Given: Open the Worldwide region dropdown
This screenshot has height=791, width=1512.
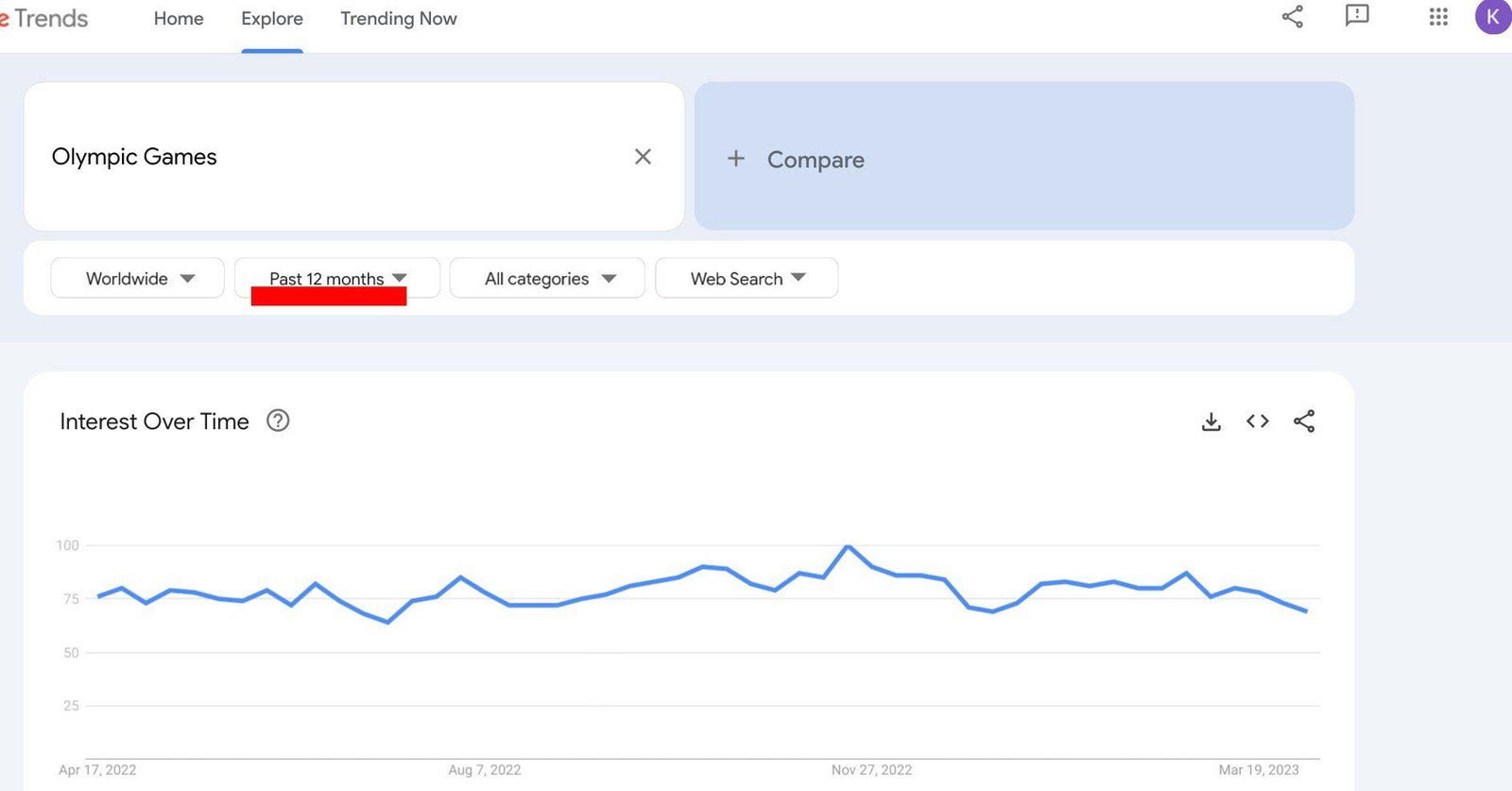Looking at the screenshot, I should click(137, 278).
